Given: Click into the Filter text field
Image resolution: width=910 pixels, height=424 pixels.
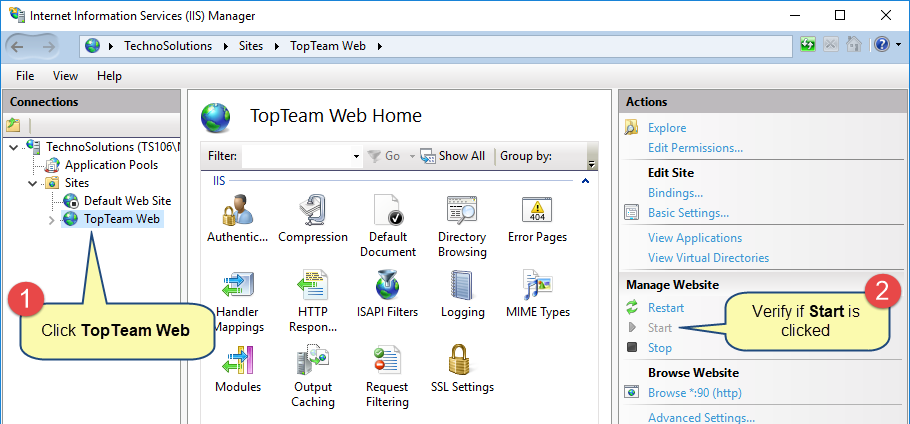Looking at the screenshot, I should [x=297, y=156].
